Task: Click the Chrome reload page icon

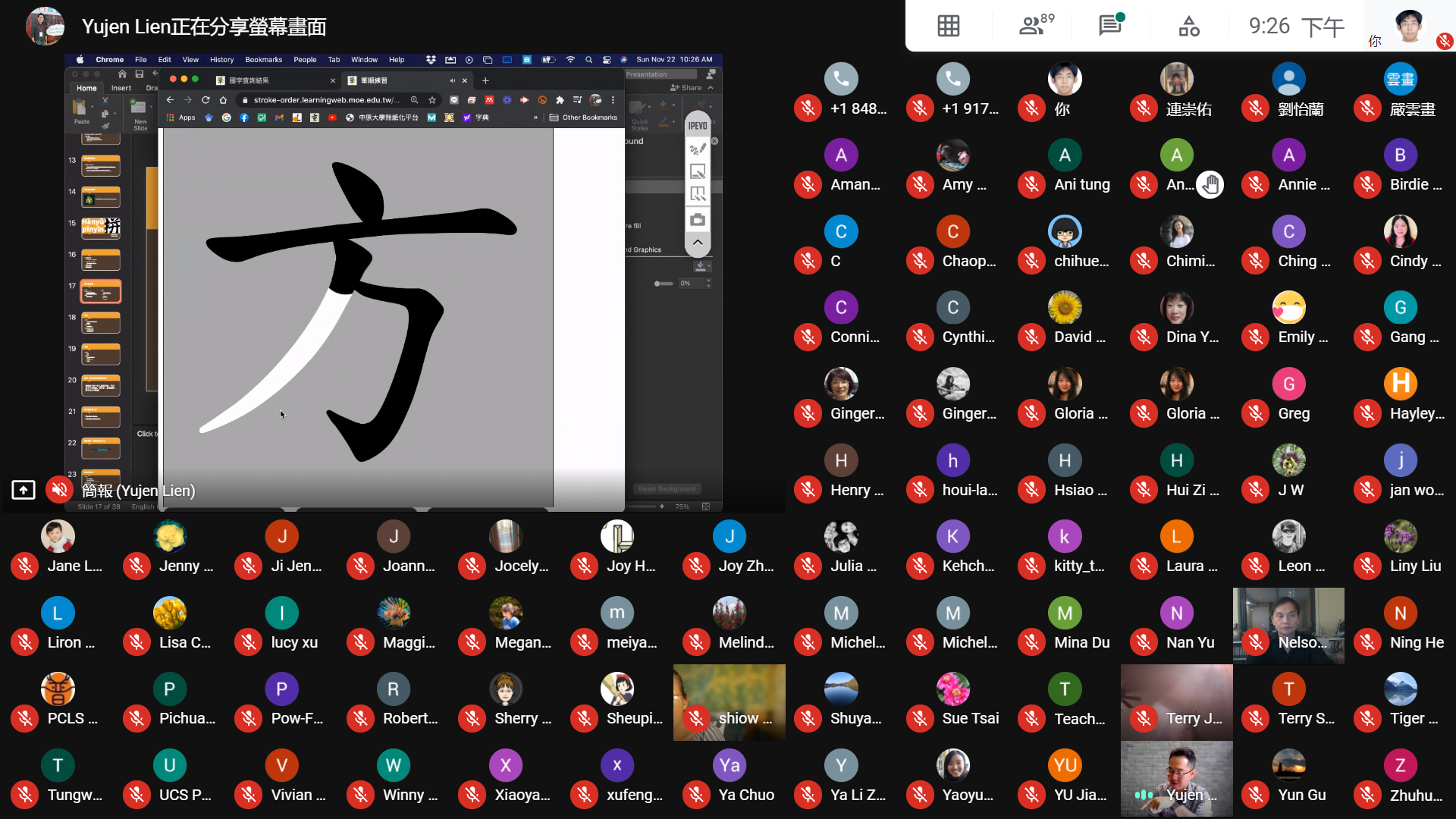Action: coord(206,100)
